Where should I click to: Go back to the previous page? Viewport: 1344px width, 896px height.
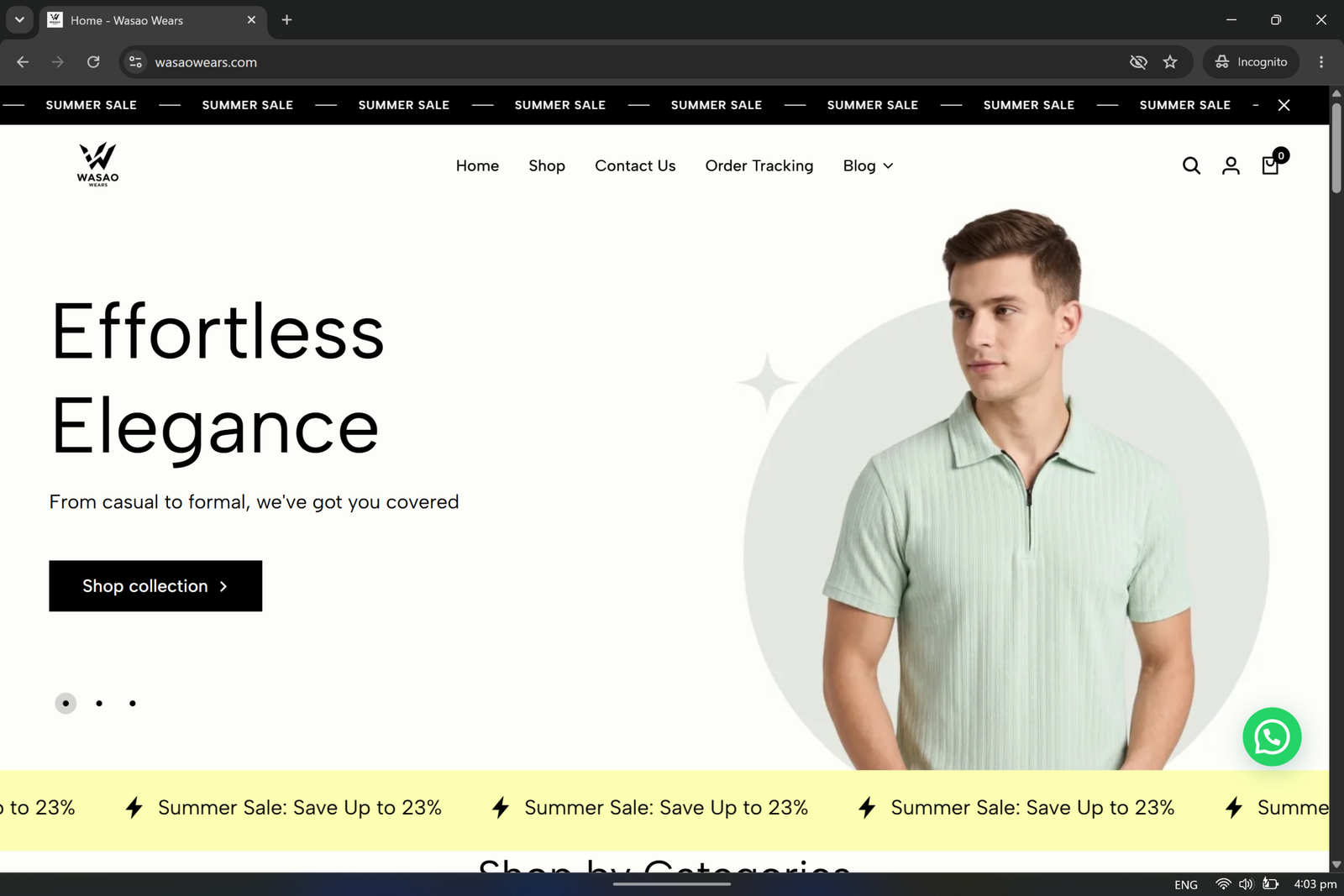pyautogui.click(x=23, y=62)
